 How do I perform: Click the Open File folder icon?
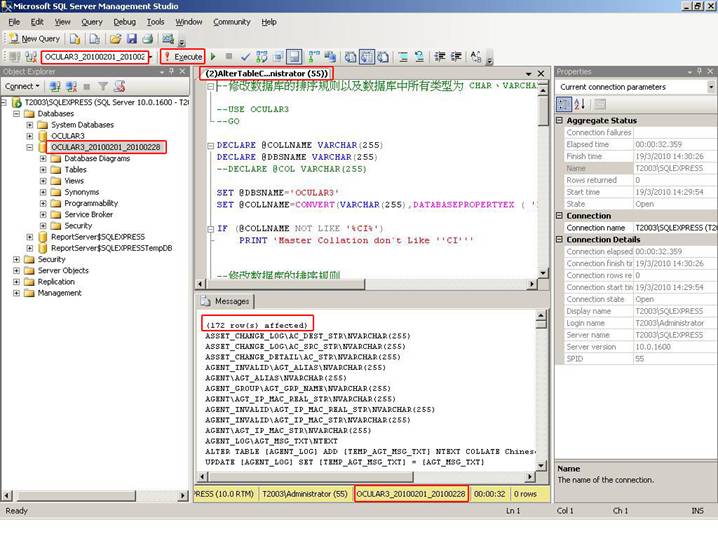115,39
